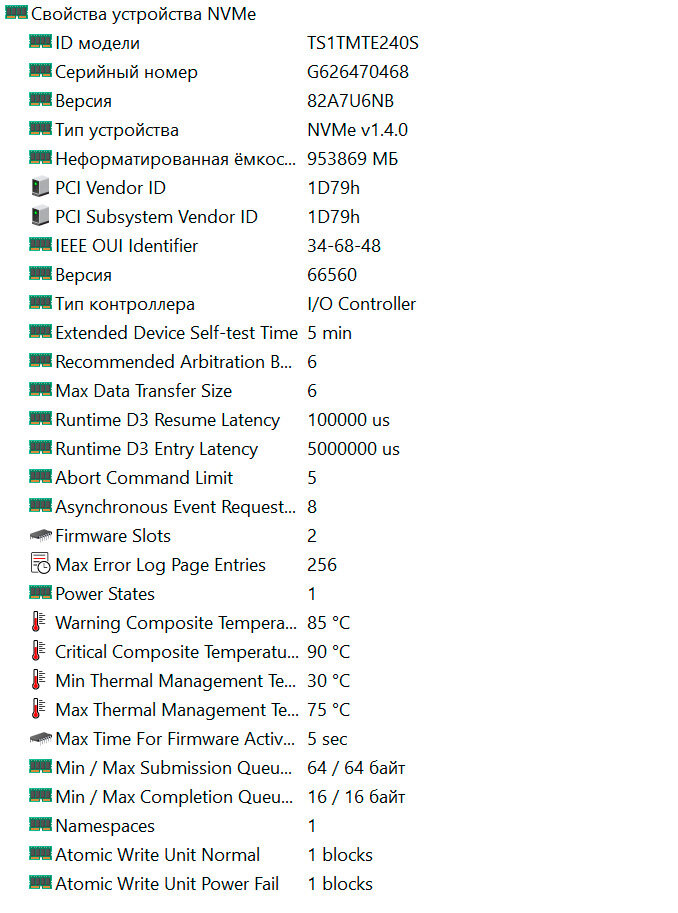The width and height of the screenshot is (678, 913).
Task: Click the value I/O Controller
Action: [361, 304]
